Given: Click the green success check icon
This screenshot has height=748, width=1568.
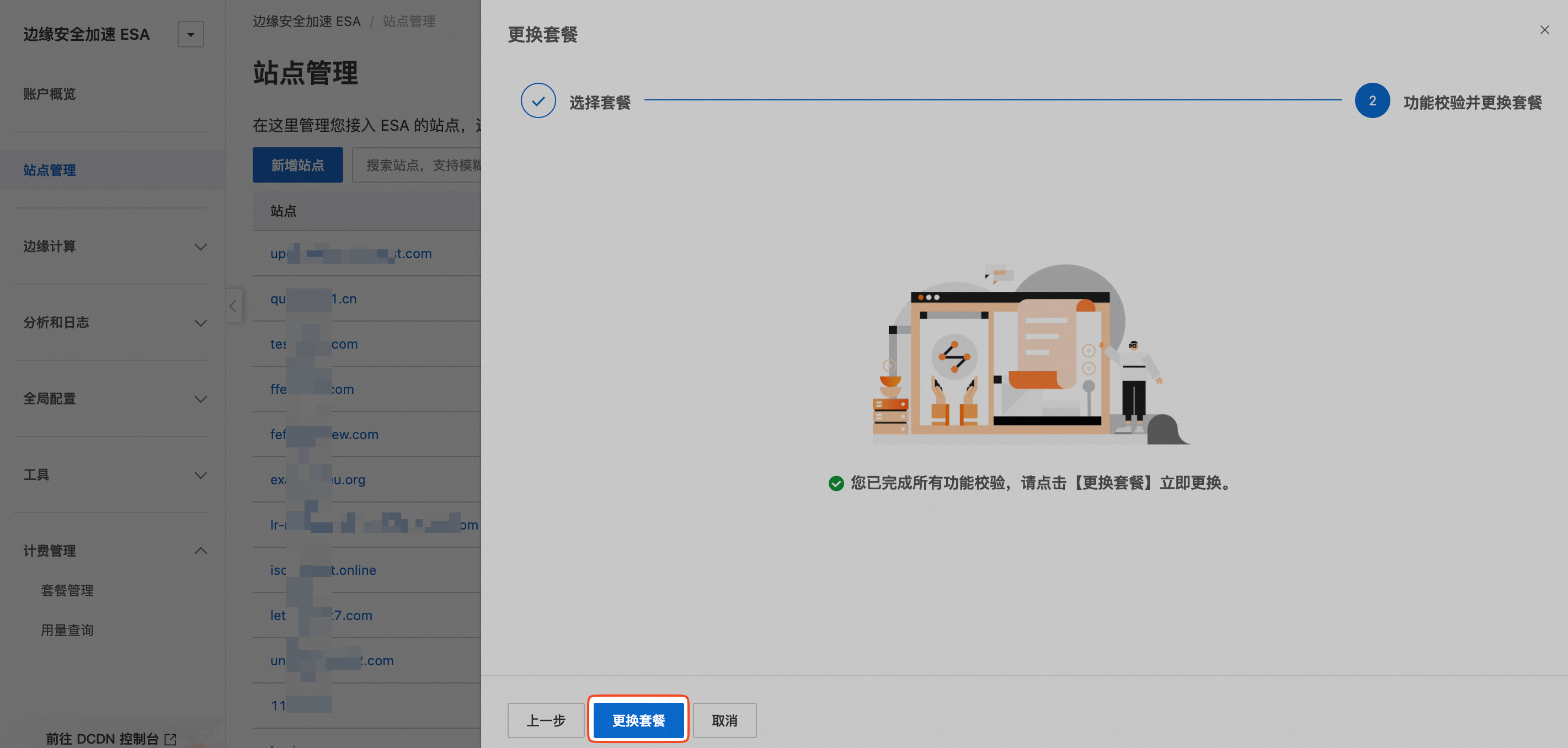Looking at the screenshot, I should tap(836, 483).
